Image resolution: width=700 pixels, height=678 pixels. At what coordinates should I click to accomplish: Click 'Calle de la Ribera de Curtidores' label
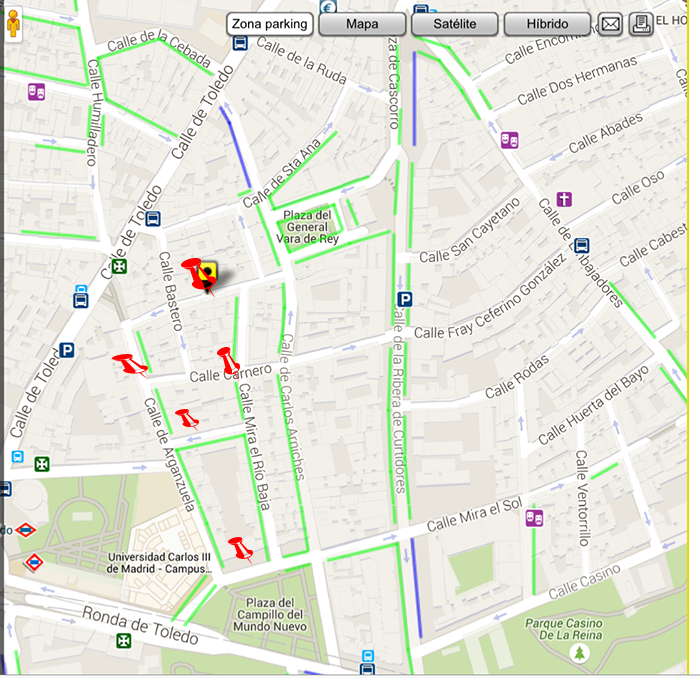click(x=399, y=399)
